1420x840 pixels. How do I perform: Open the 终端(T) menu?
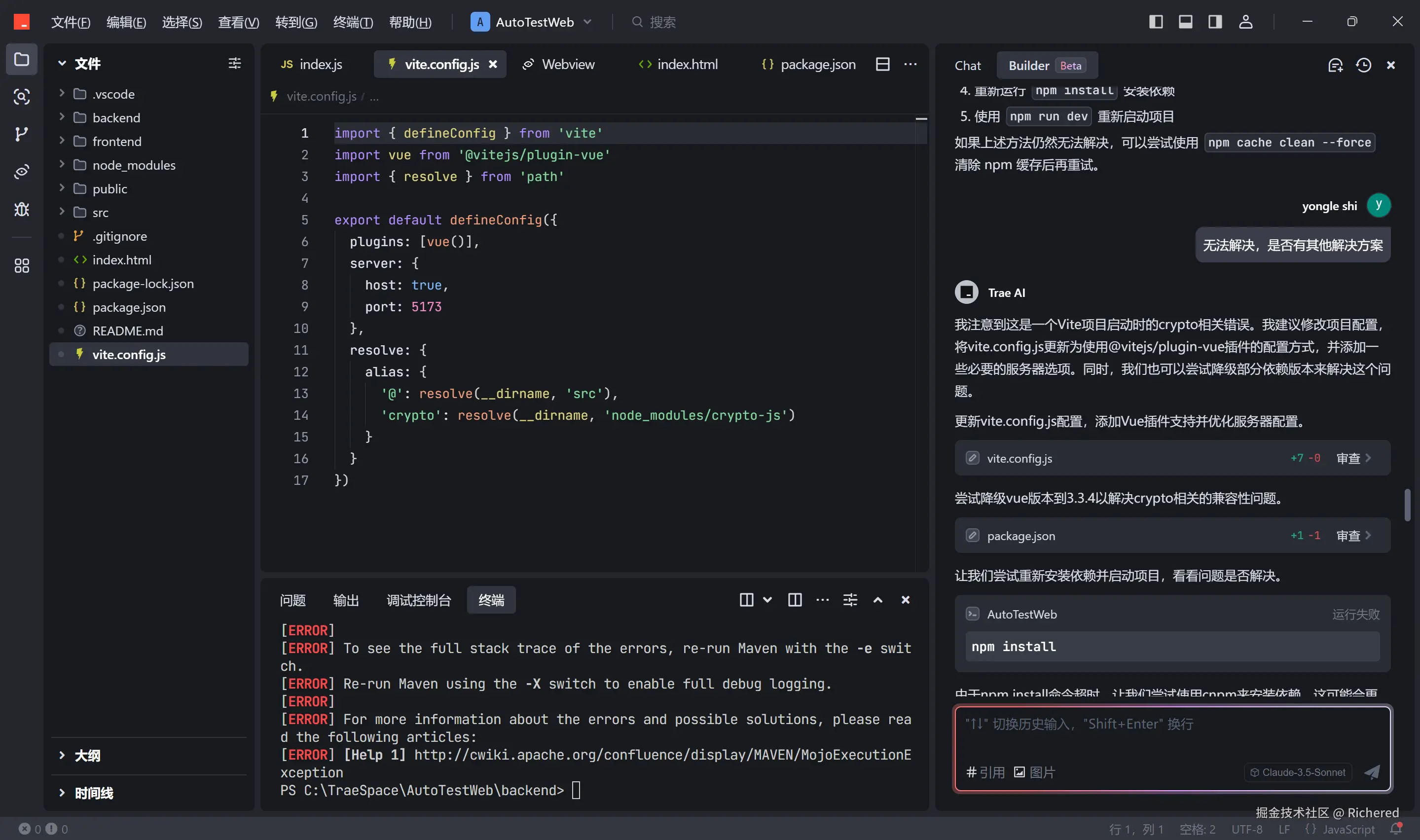pyautogui.click(x=353, y=22)
